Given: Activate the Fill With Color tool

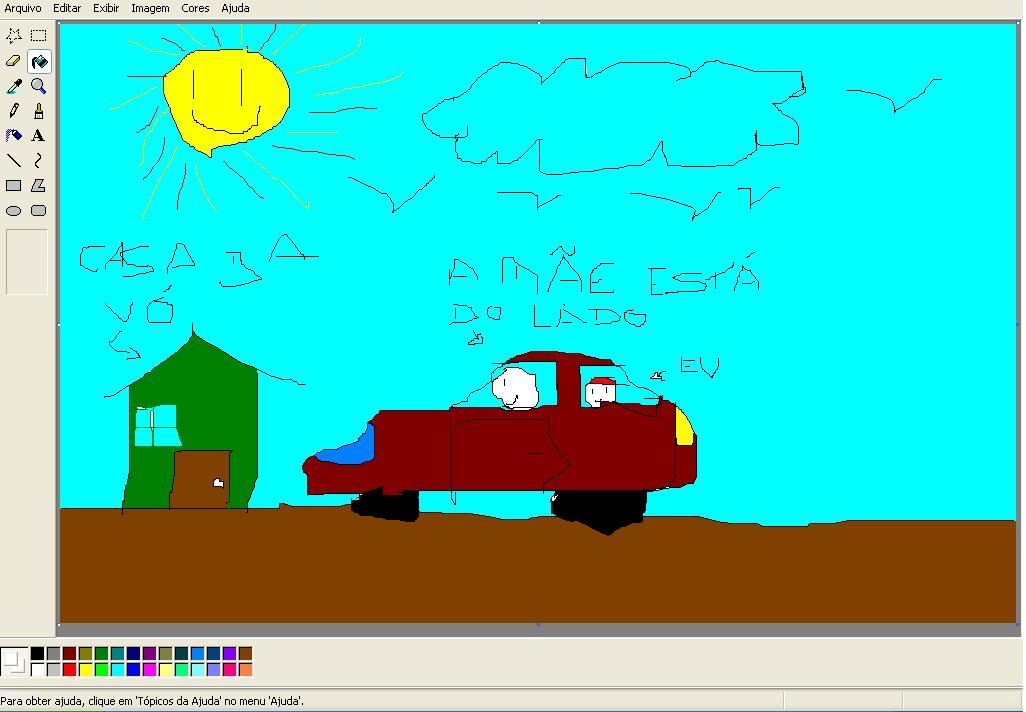Looking at the screenshot, I should [37, 60].
